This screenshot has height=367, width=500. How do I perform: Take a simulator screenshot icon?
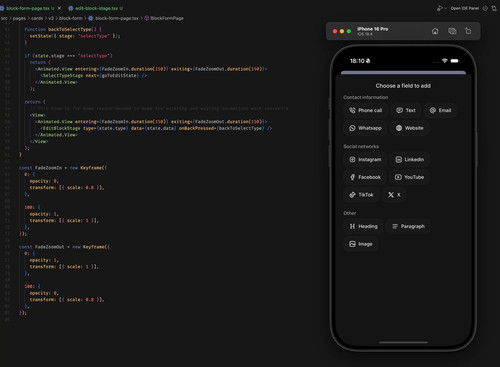452,31
